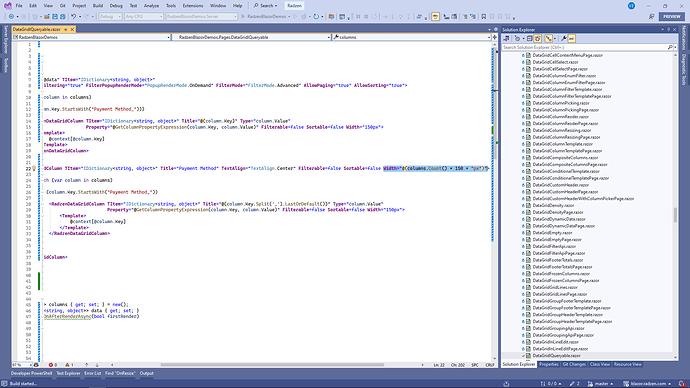
Task: Open the Server Explorer side tab
Action: (6, 40)
